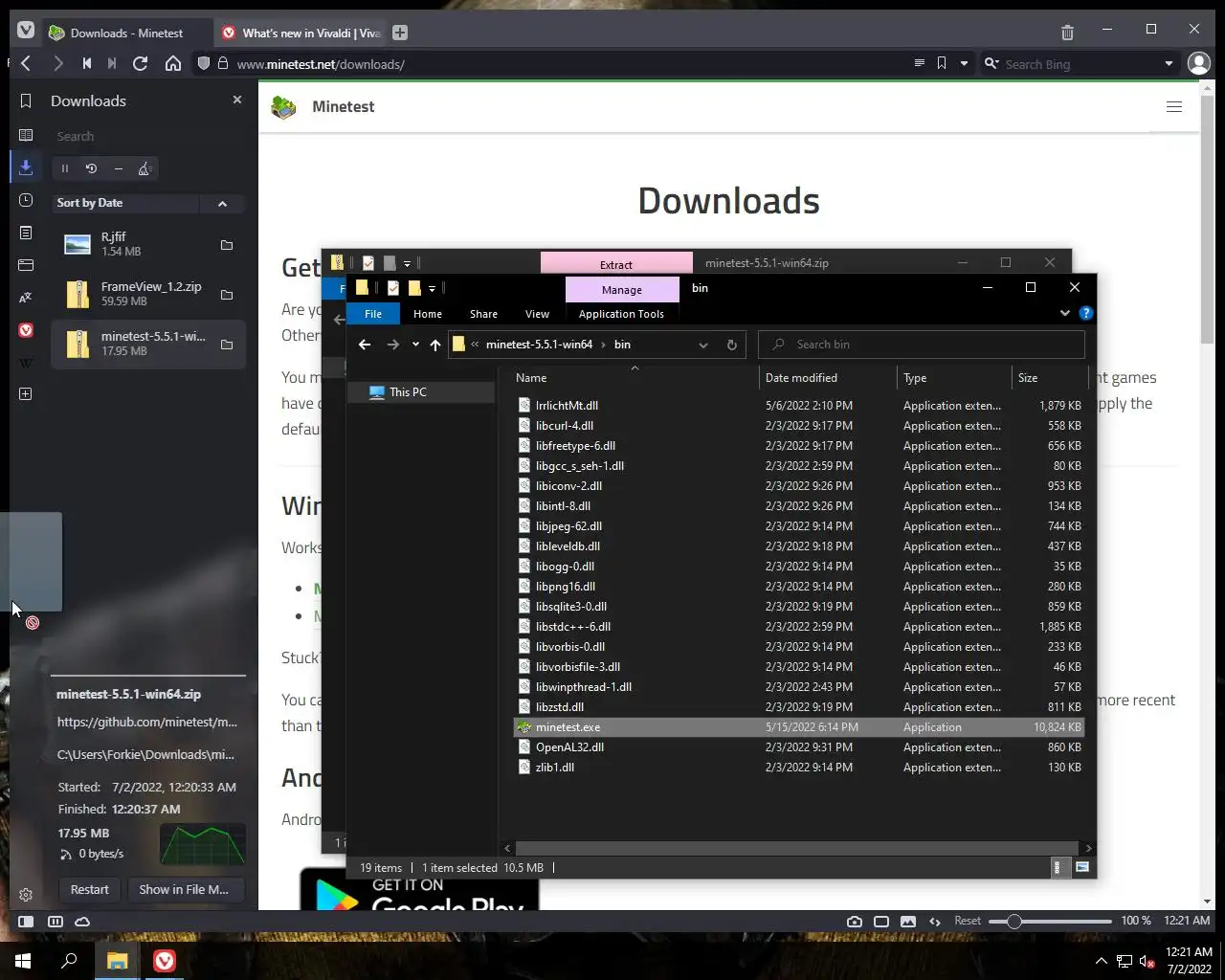Switch to Home ribbon tab
Image resolution: width=1225 pixels, height=980 pixels.
428,314
